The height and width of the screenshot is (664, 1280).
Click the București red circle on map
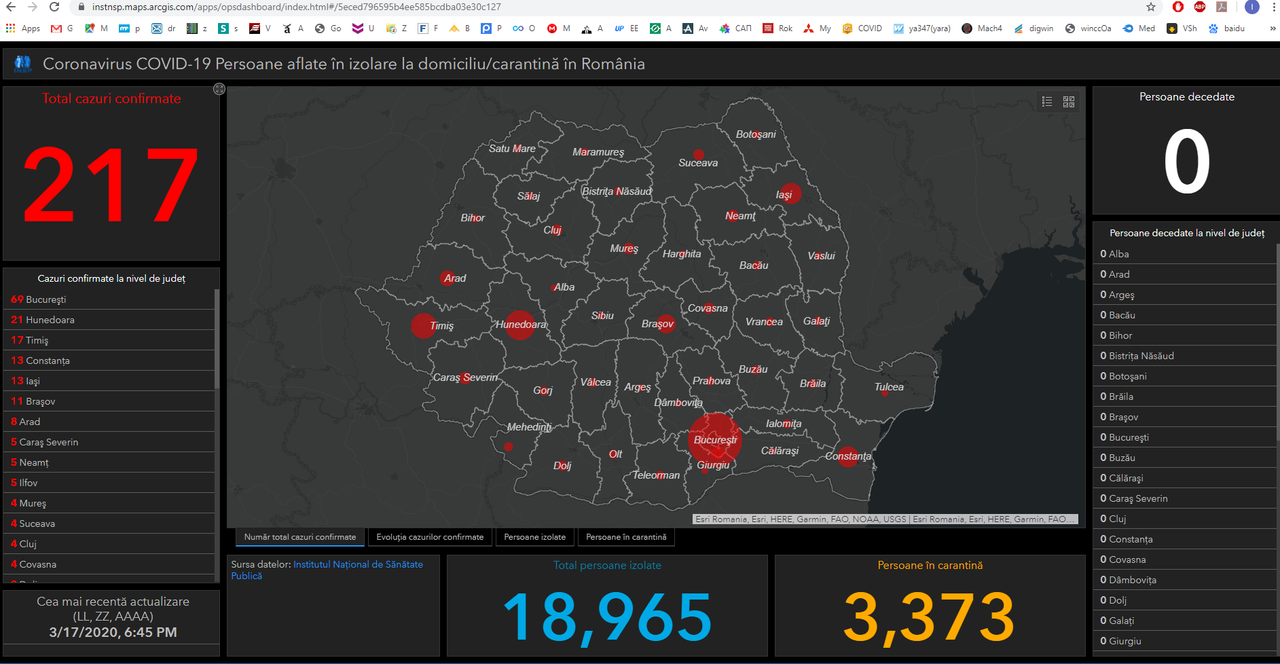pos(715,438)
